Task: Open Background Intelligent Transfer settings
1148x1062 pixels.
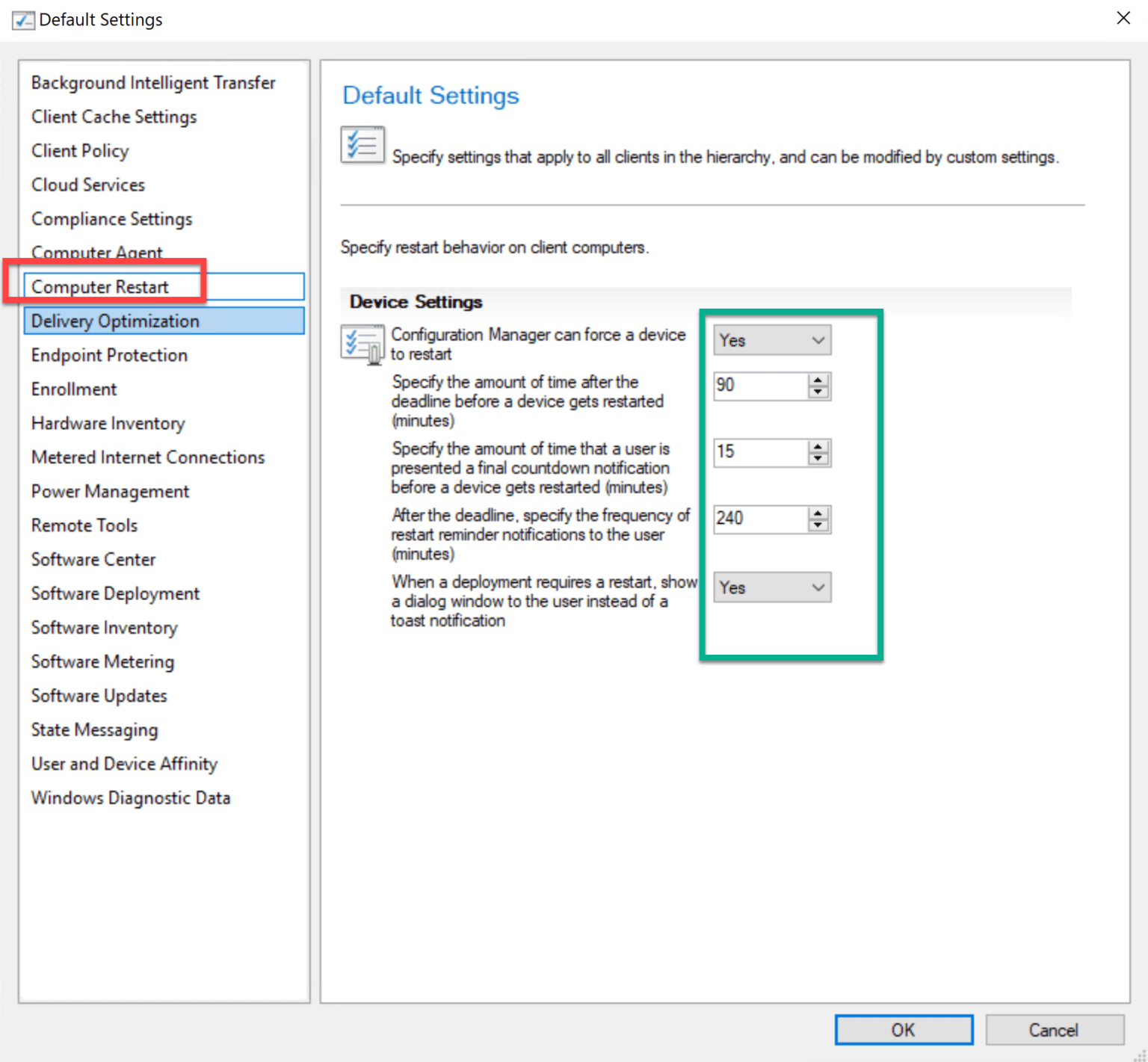Action: [x=152, y=82]
